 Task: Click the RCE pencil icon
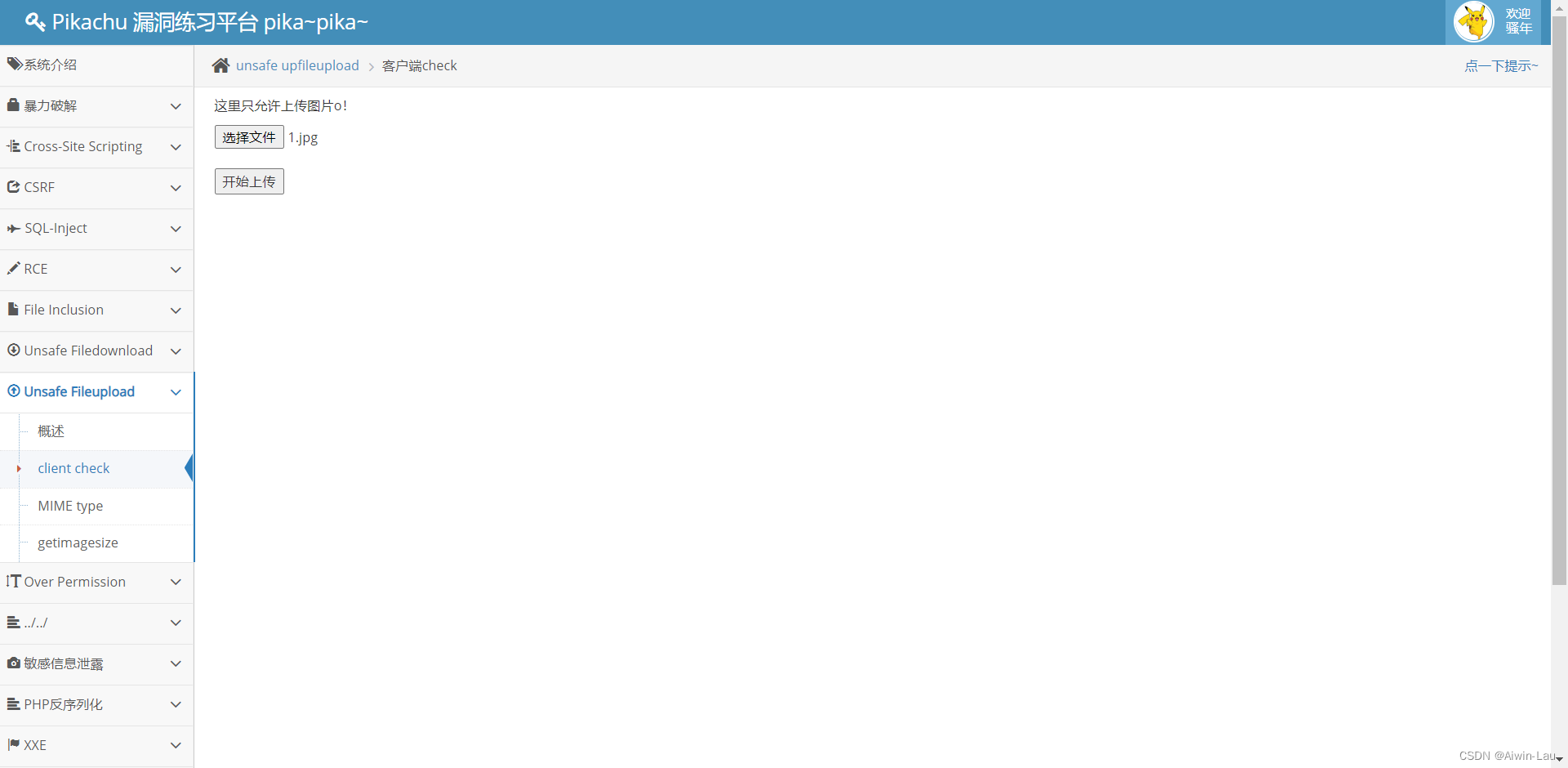13,268
